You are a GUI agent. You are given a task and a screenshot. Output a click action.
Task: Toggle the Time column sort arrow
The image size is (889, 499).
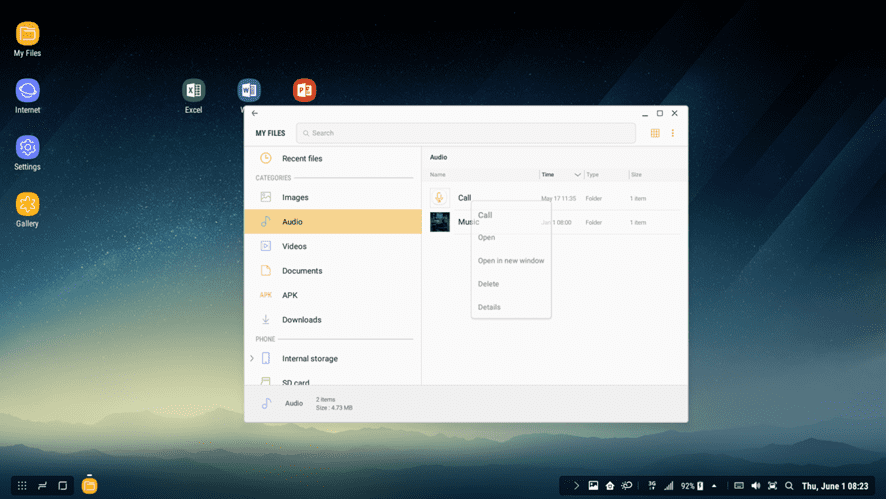577,175
